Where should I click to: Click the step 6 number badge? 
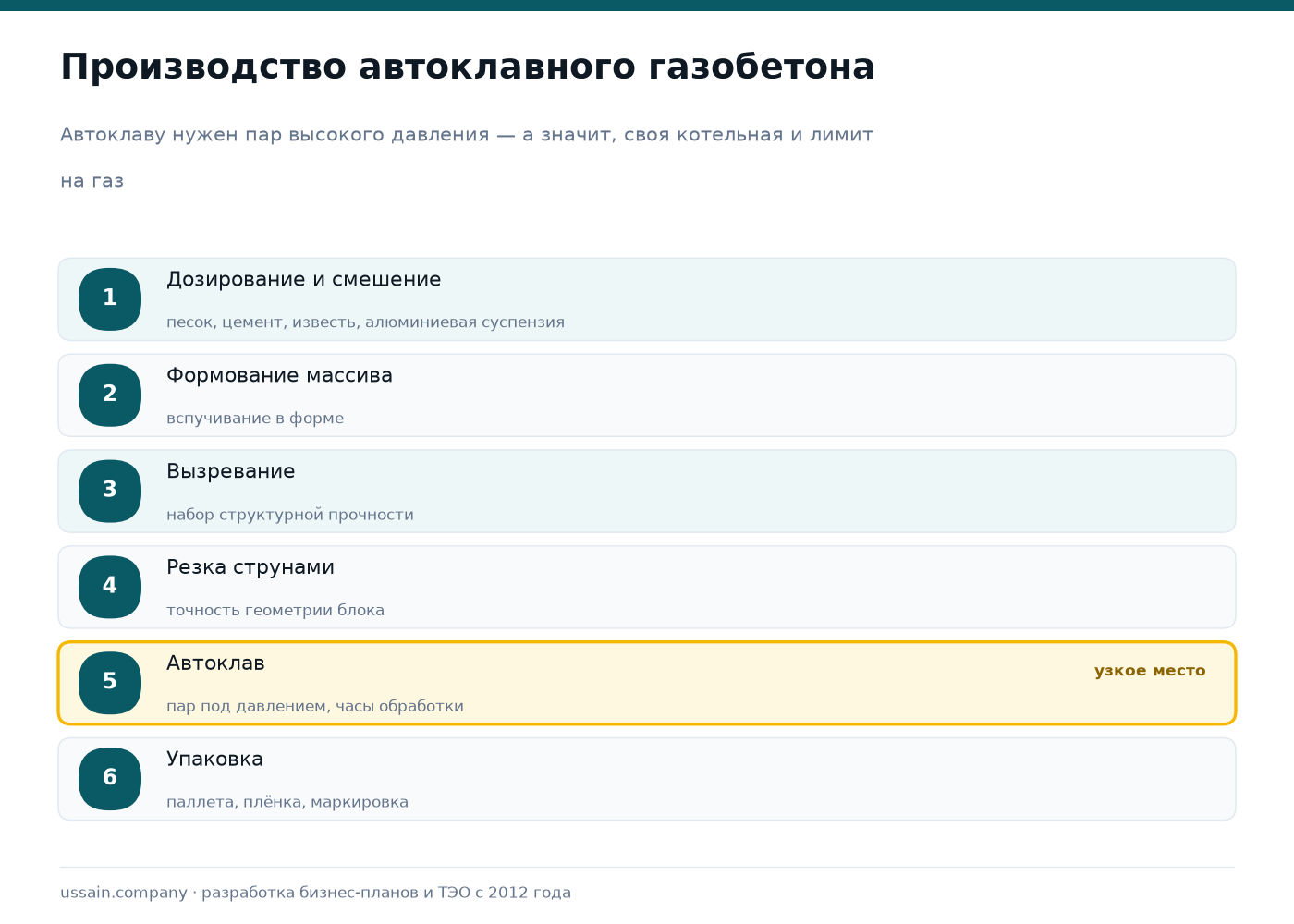point(110,779)
